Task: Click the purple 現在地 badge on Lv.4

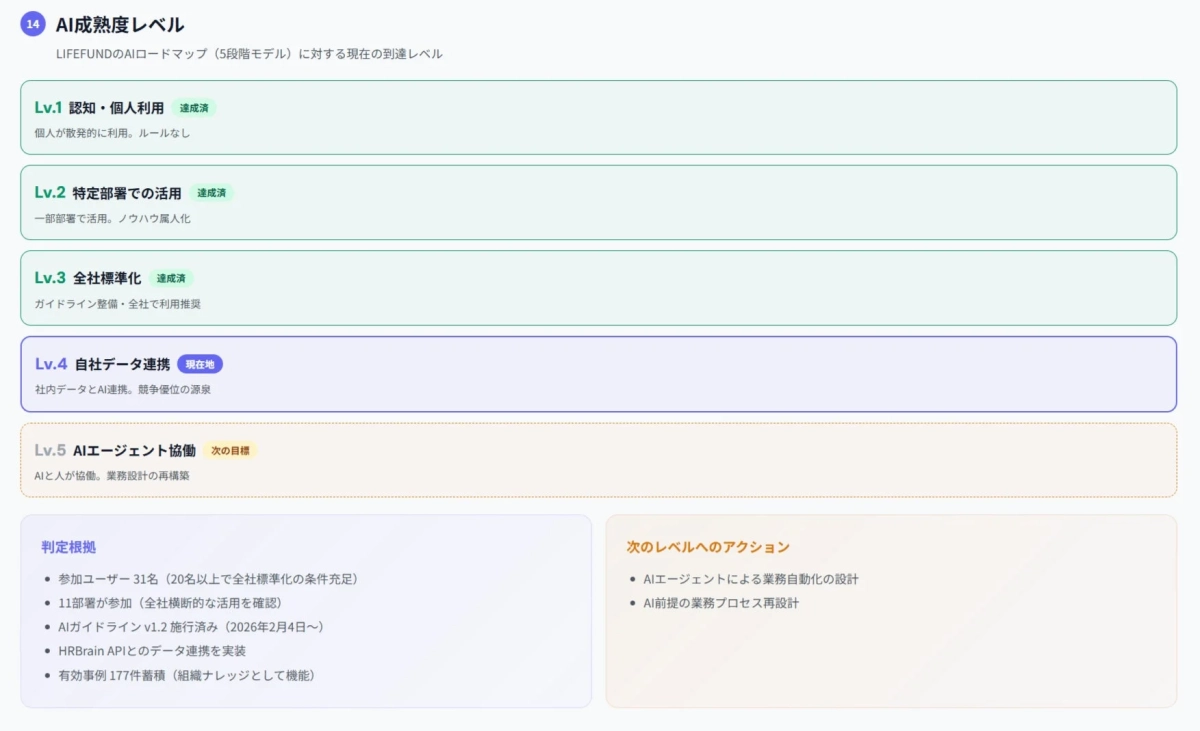Action: coord(199,364)
